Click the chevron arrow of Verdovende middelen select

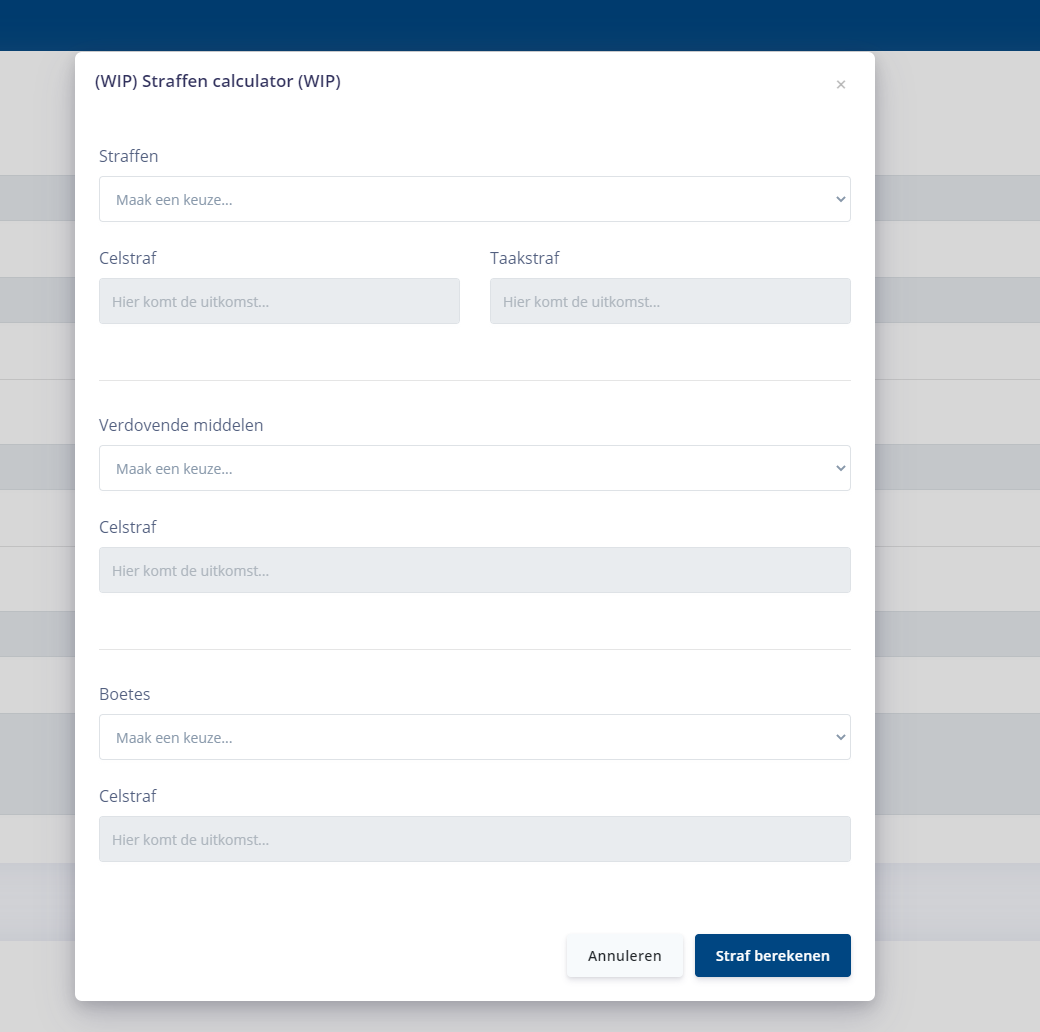(840, 468)
